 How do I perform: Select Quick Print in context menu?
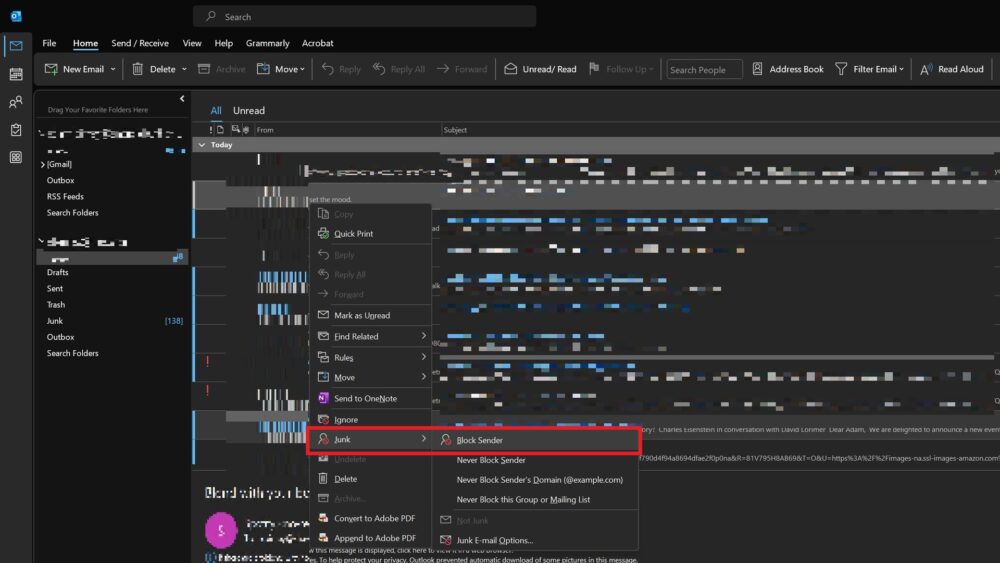(353, 234)
